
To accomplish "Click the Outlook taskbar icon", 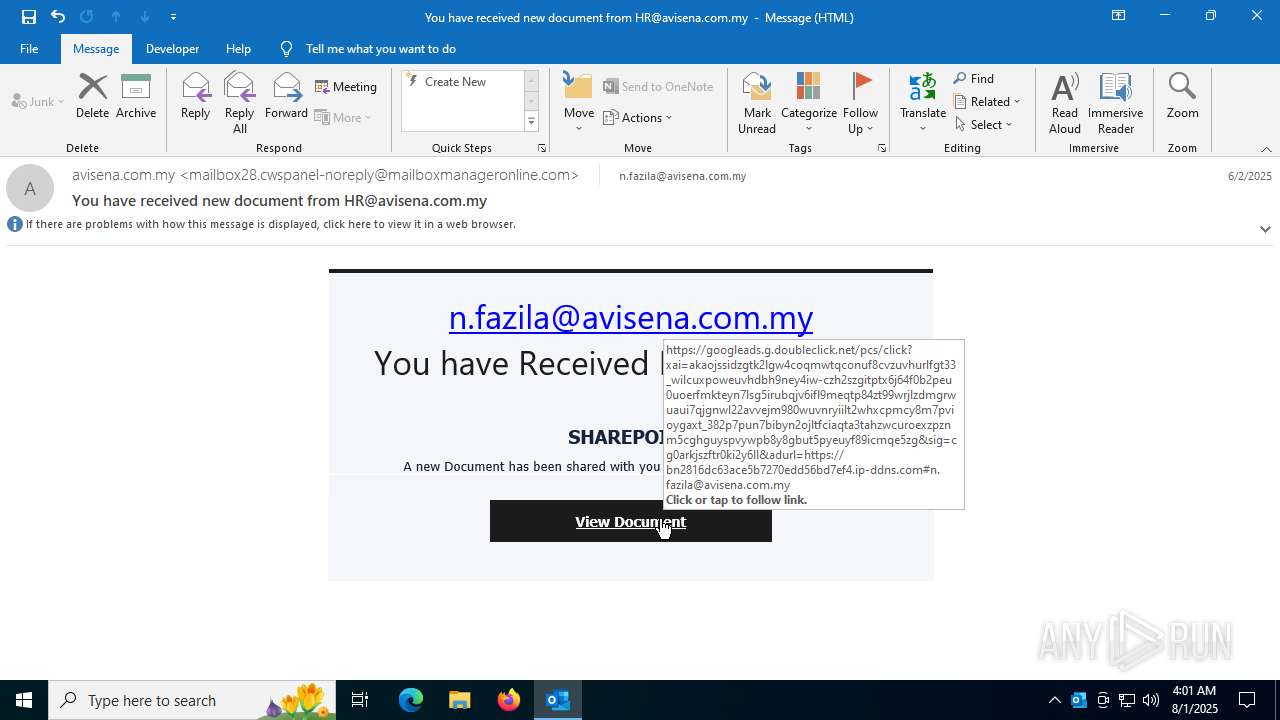I will [x=557, y=700].
